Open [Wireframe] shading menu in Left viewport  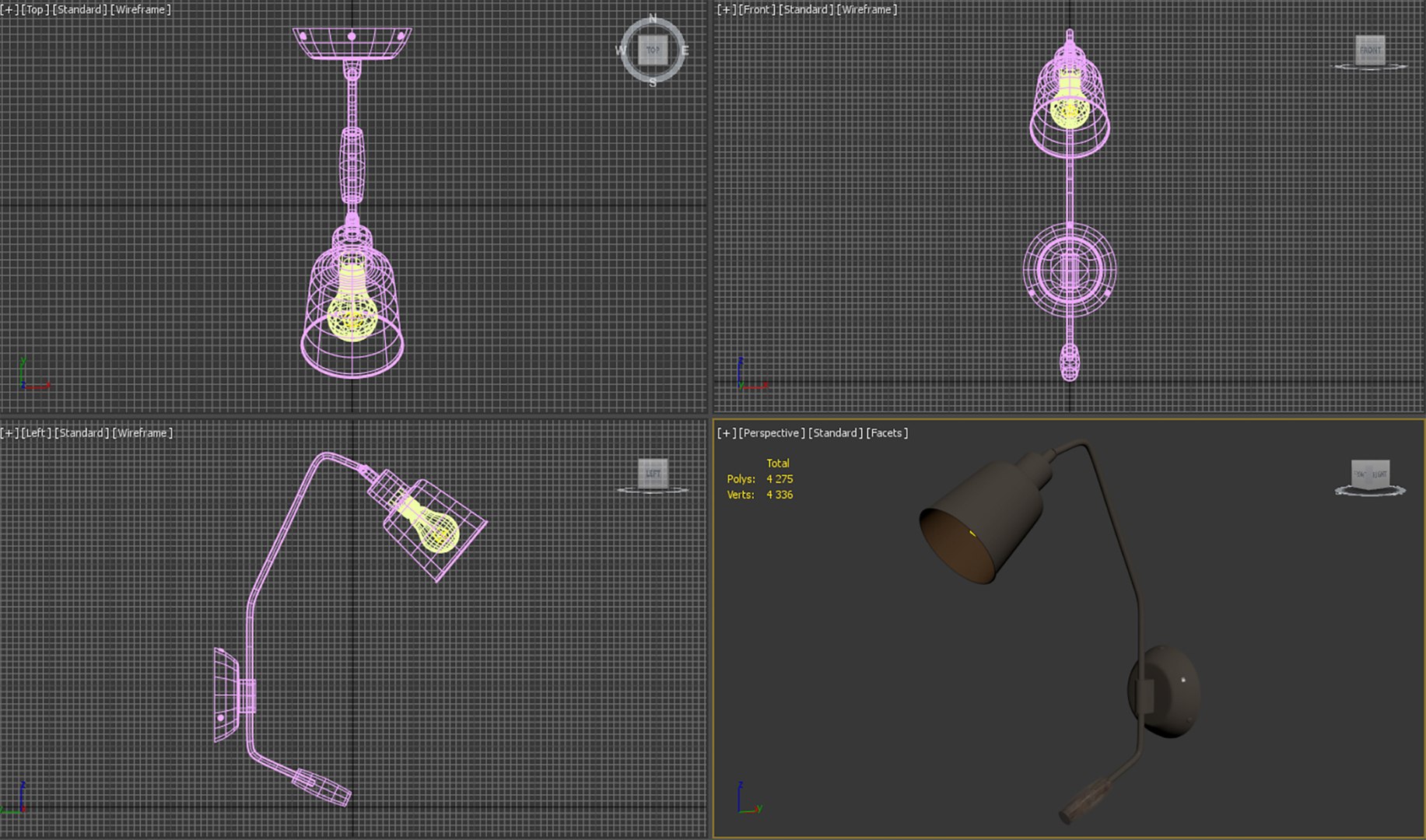(143, 432)
